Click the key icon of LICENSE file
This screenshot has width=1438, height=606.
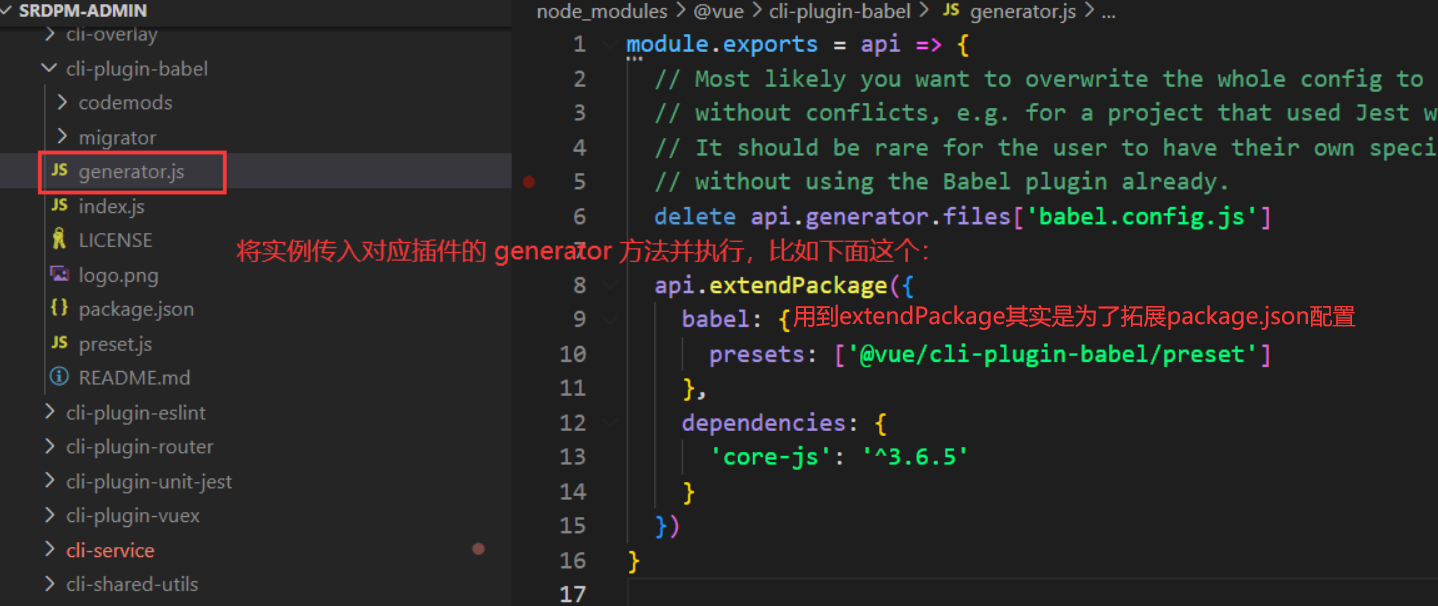[59, 240]
